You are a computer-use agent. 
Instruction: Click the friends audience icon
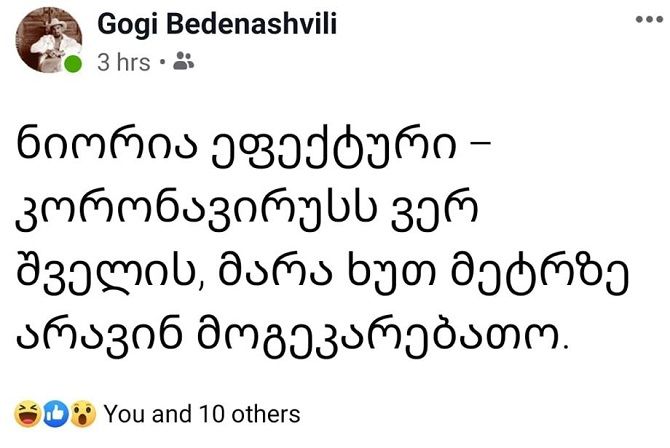184,62
